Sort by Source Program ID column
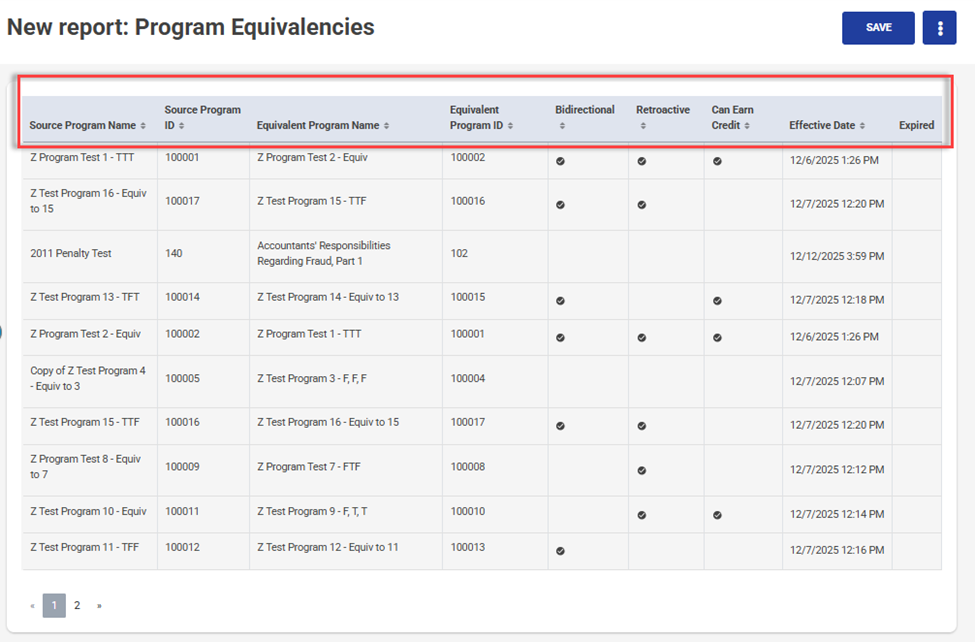This screenshot has height=642, width=975. (x=202, y=118)
